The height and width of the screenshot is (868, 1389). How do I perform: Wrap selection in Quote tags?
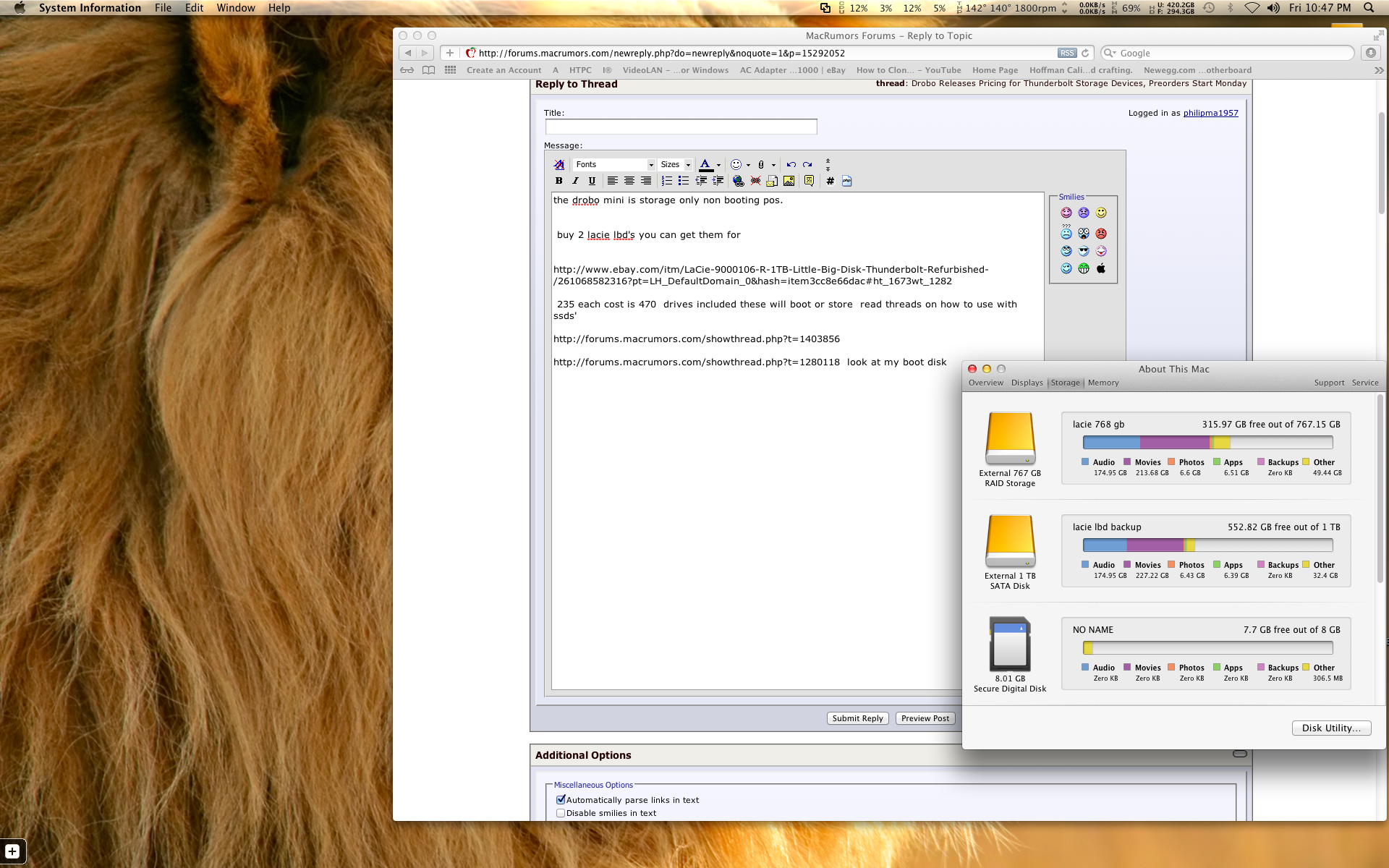point(809,181)
